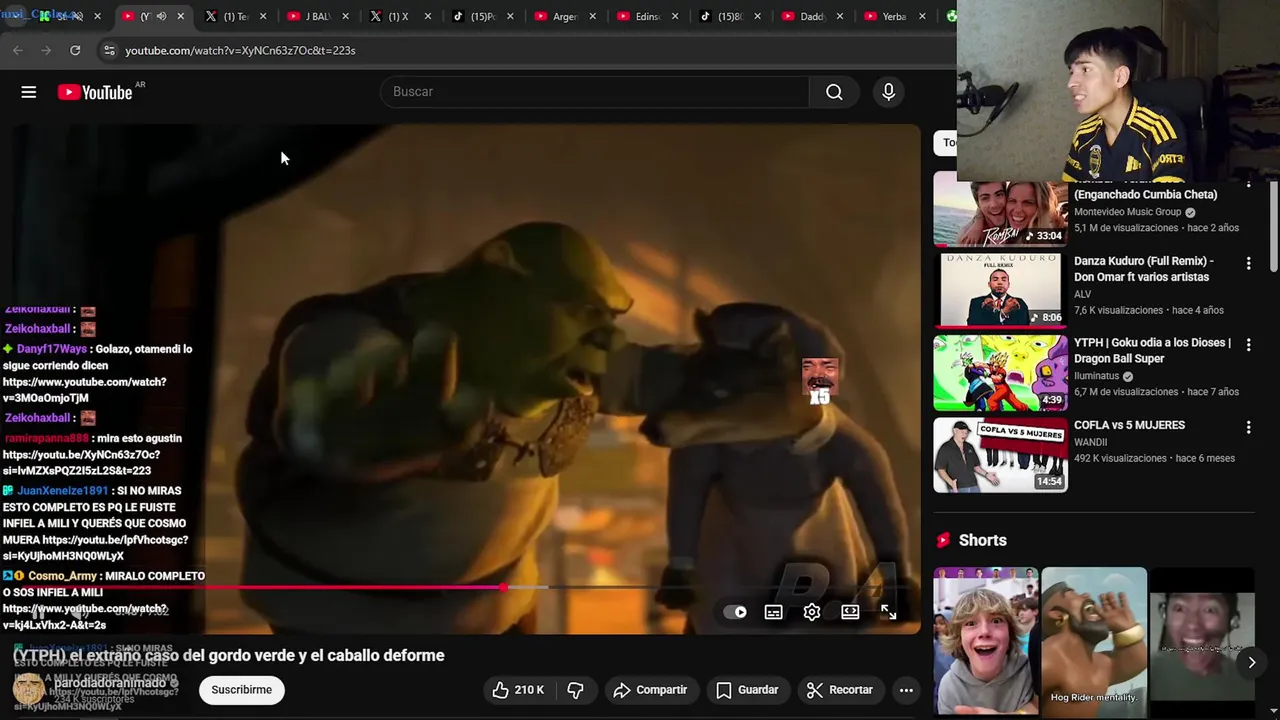Open the COFLA VS 5 MUJERES thumbnail
The width and height of the screenshot is (1280, 720).
point(1000,454)
